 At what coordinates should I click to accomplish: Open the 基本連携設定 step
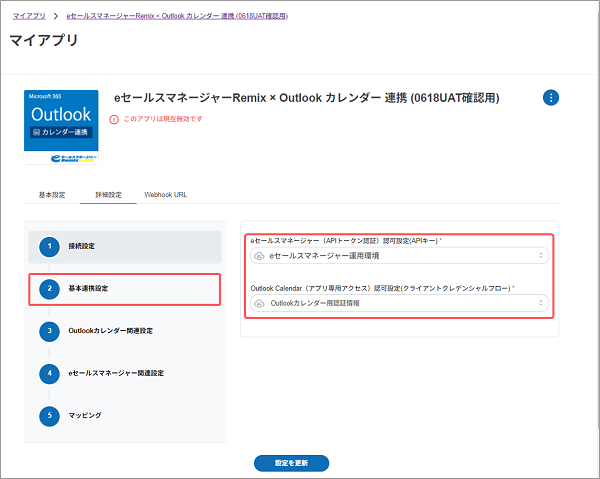point(123,289)
